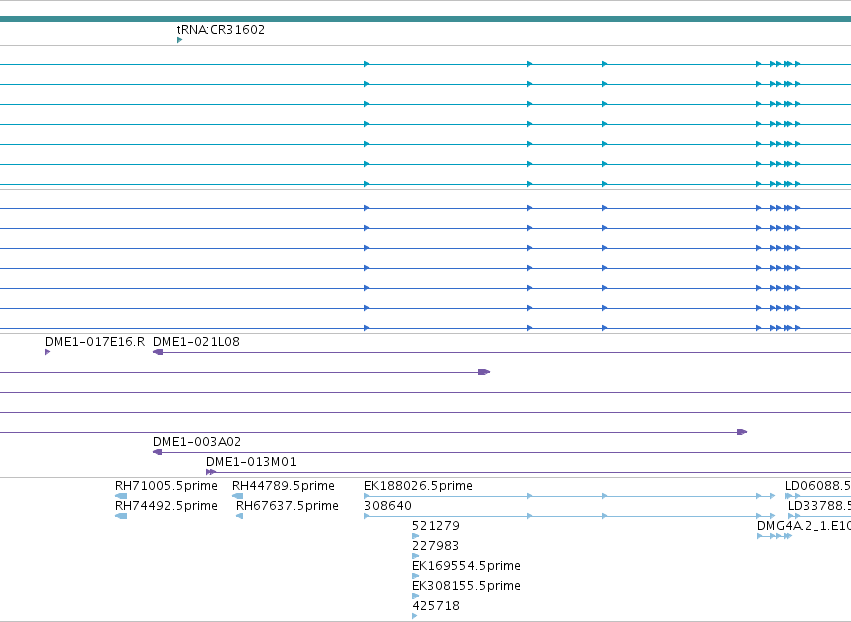Click the 425718 feature label
851x622 pixels.
click(x=436, y=606)
